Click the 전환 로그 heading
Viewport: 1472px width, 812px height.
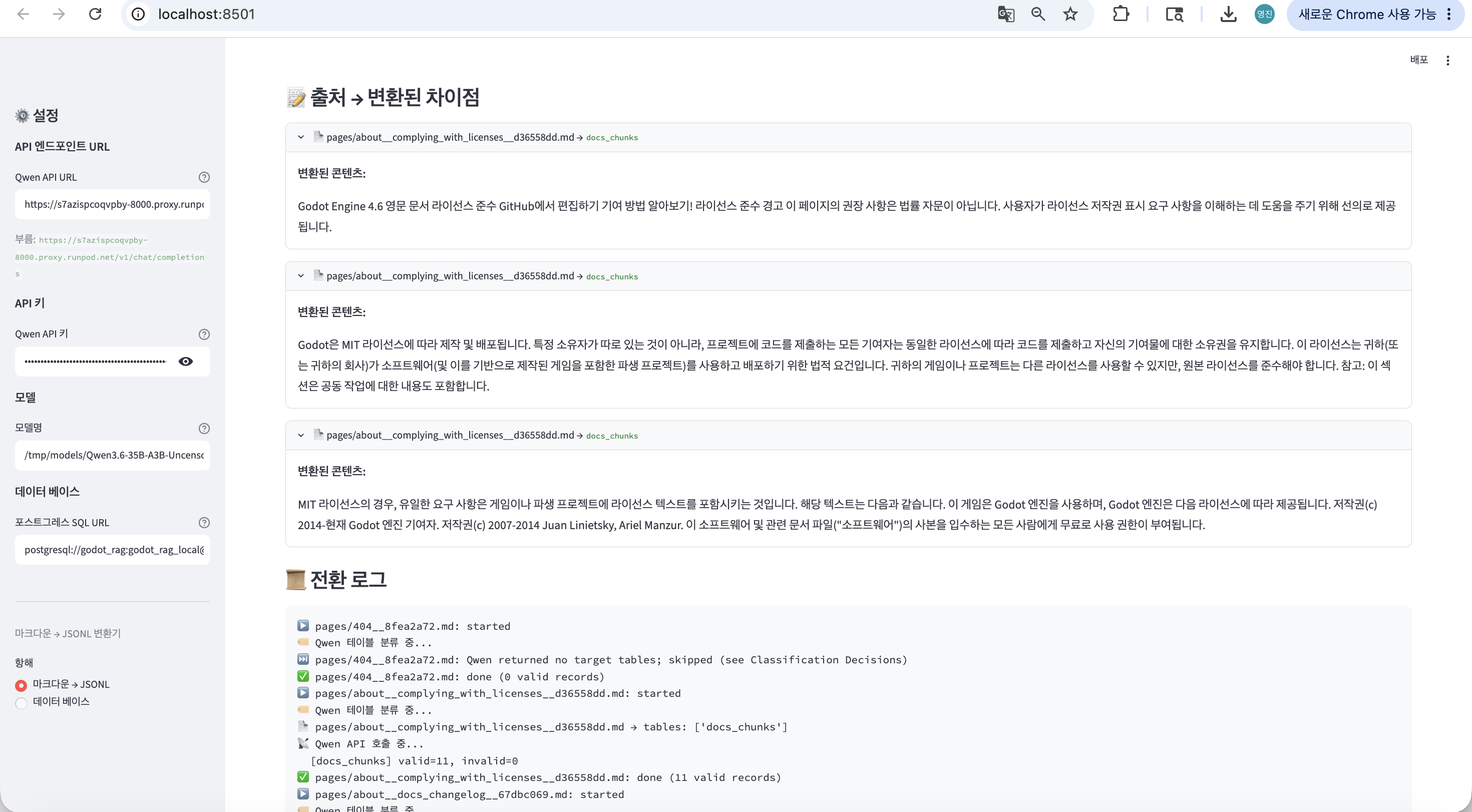(x=336, y=579)
